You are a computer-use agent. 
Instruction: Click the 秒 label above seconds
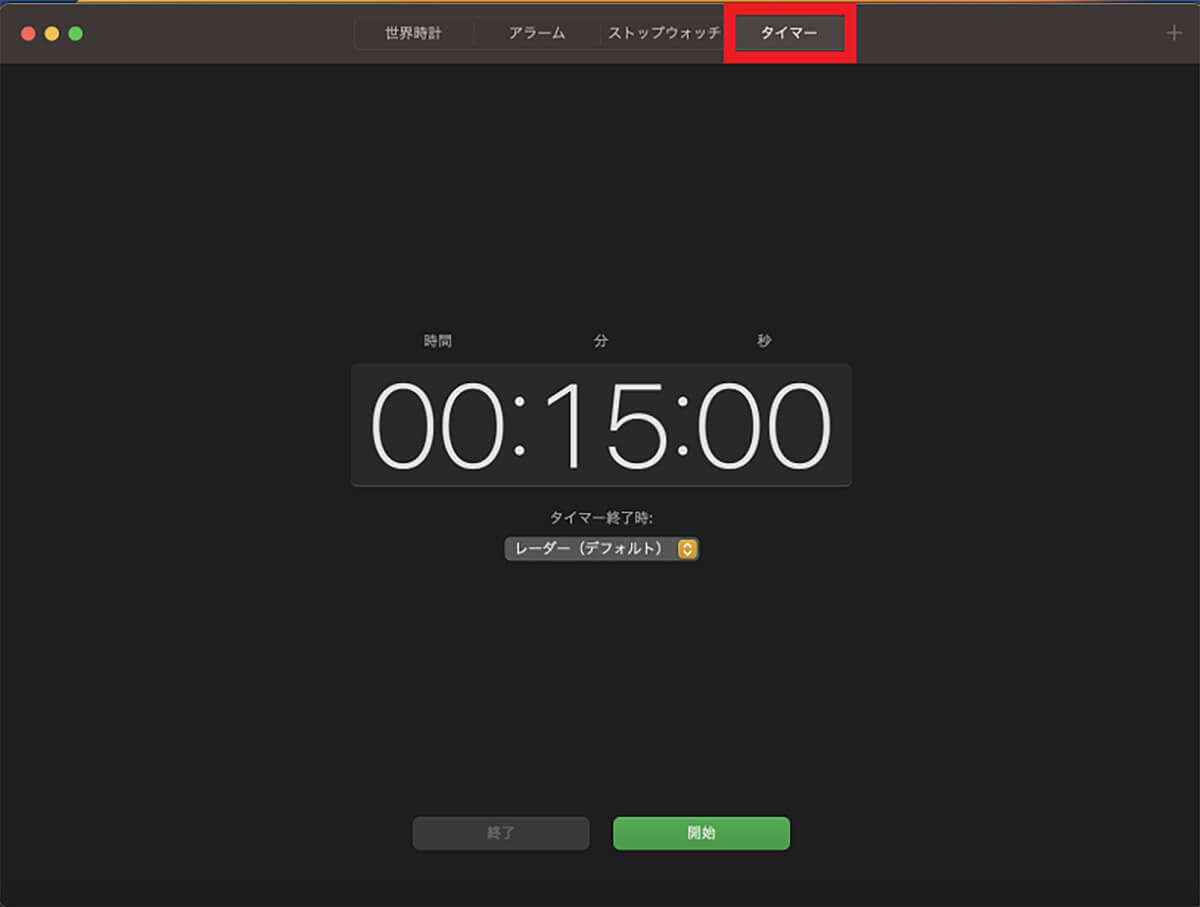(764, 341)
